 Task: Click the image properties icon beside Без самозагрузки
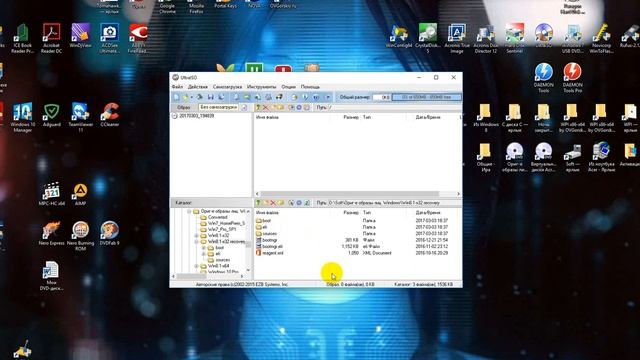pos(244,107)
